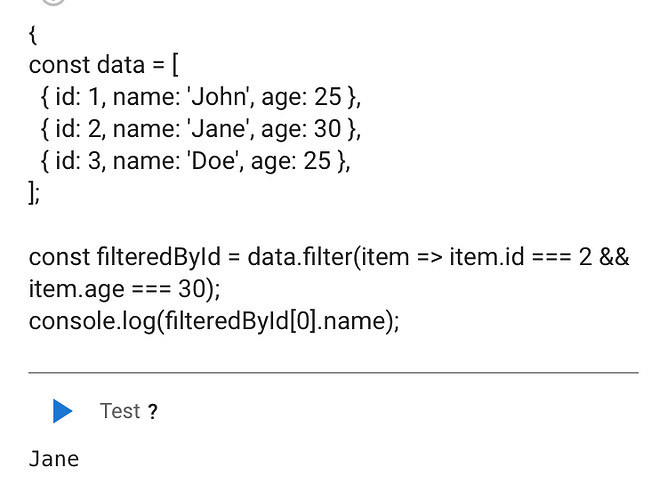
Task: Run the code with the blue play triangle
Action: pyautogui.click(x=63, y=411)
